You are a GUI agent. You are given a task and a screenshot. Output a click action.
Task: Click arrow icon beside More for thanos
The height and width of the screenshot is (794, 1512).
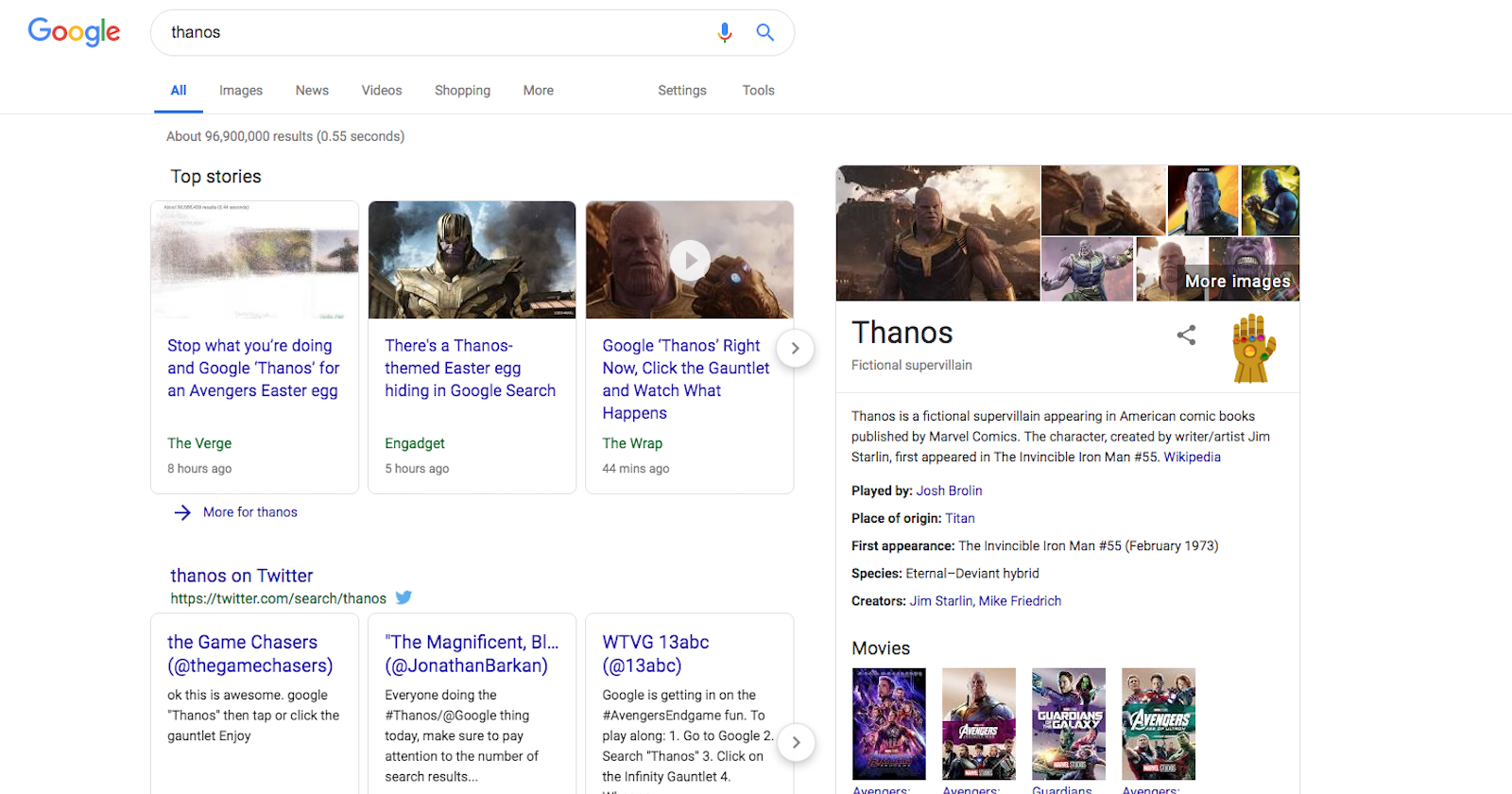[x=182, y=512]
